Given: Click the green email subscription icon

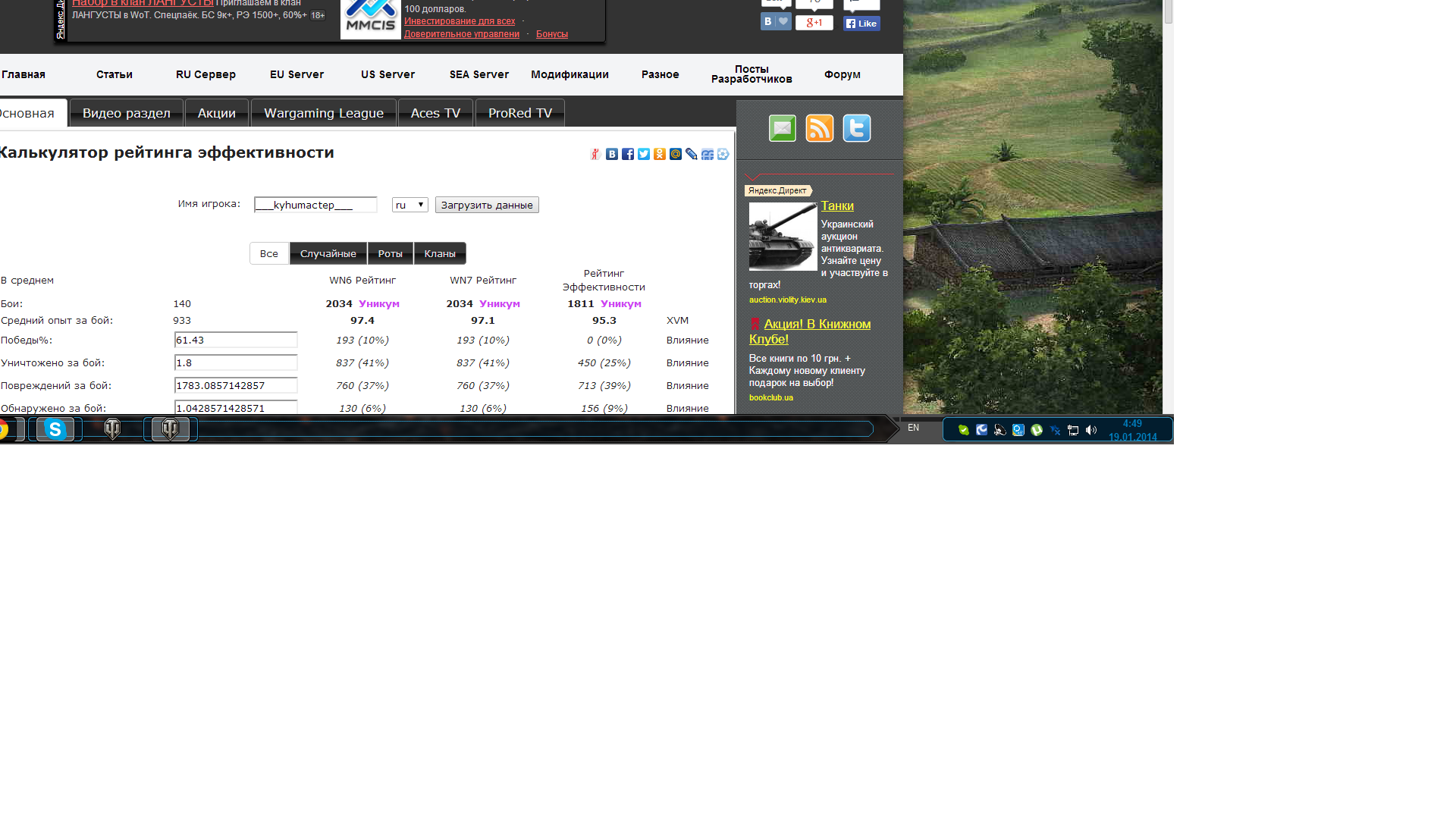Looking at the screenshot, I should [782, 128].
